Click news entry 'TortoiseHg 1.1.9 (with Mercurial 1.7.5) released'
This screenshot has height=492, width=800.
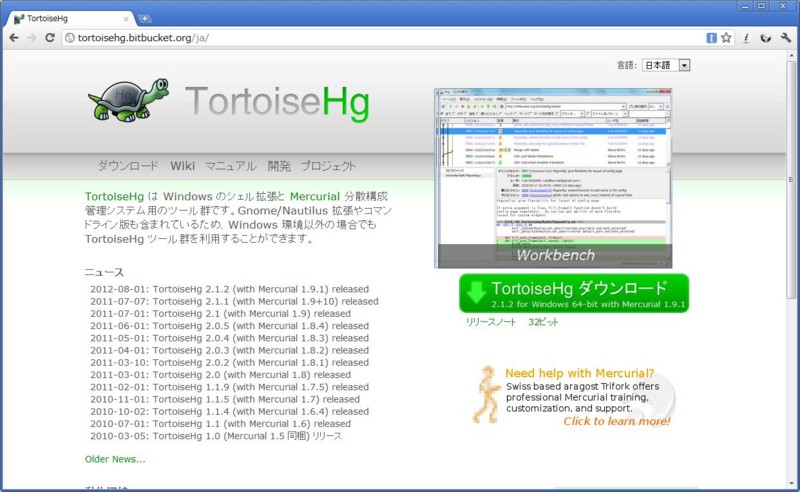point(261,387)
